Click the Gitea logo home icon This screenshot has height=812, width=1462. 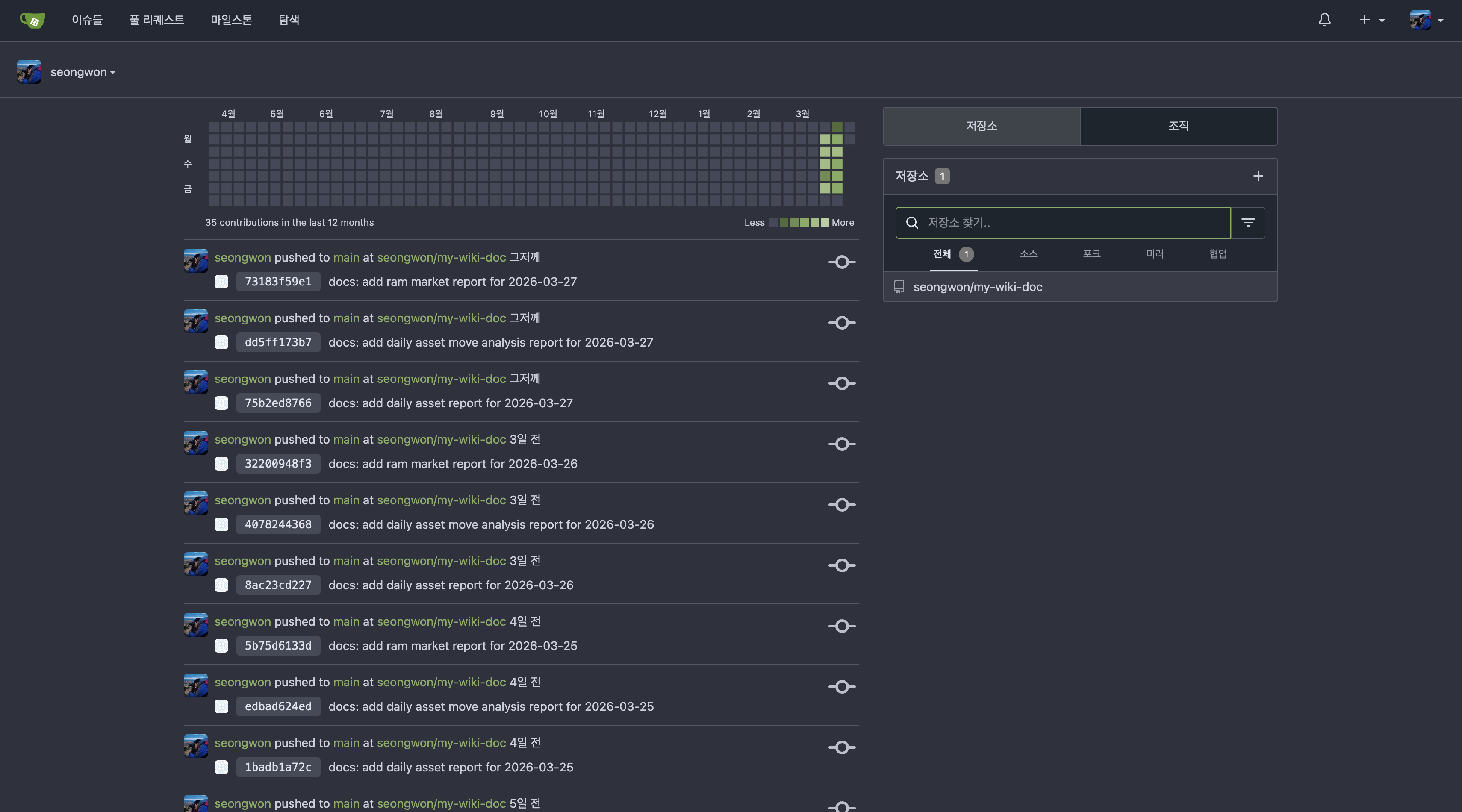pyautogui.click(x=32, y=20)
